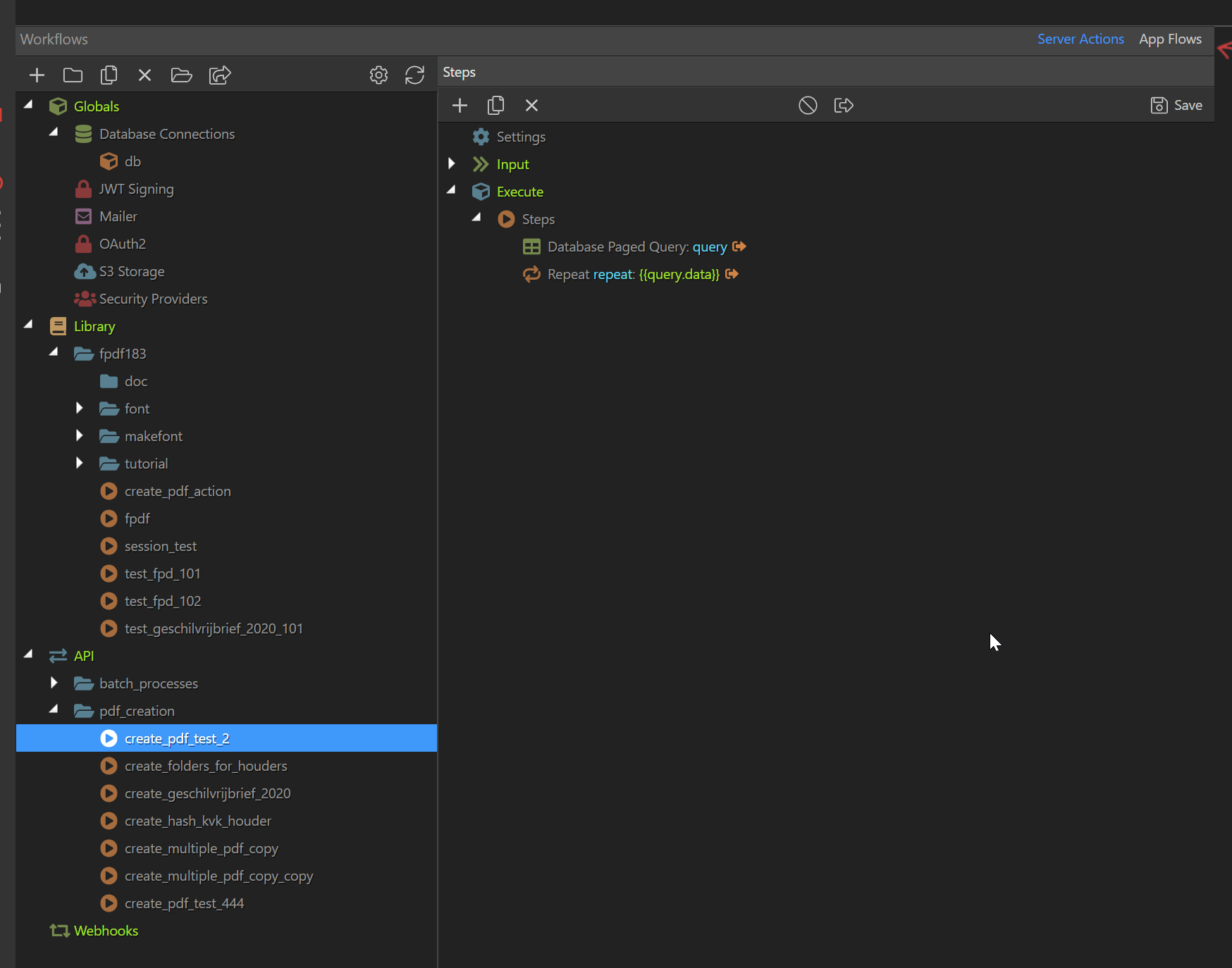
Task: Click the refresh icon in Workflows toolbar
Action: tap(414, 75)
